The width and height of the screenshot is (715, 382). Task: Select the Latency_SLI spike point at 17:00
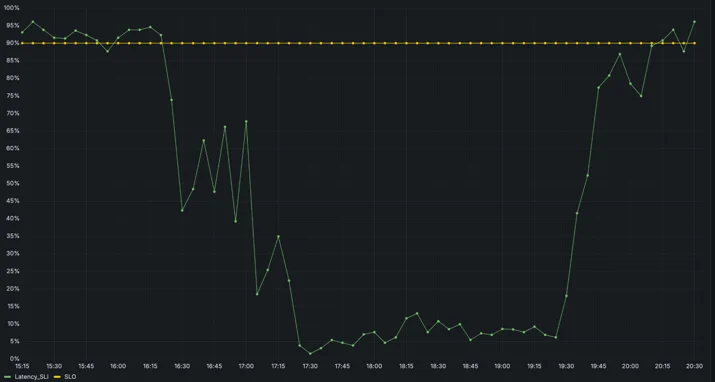[246, 121]
